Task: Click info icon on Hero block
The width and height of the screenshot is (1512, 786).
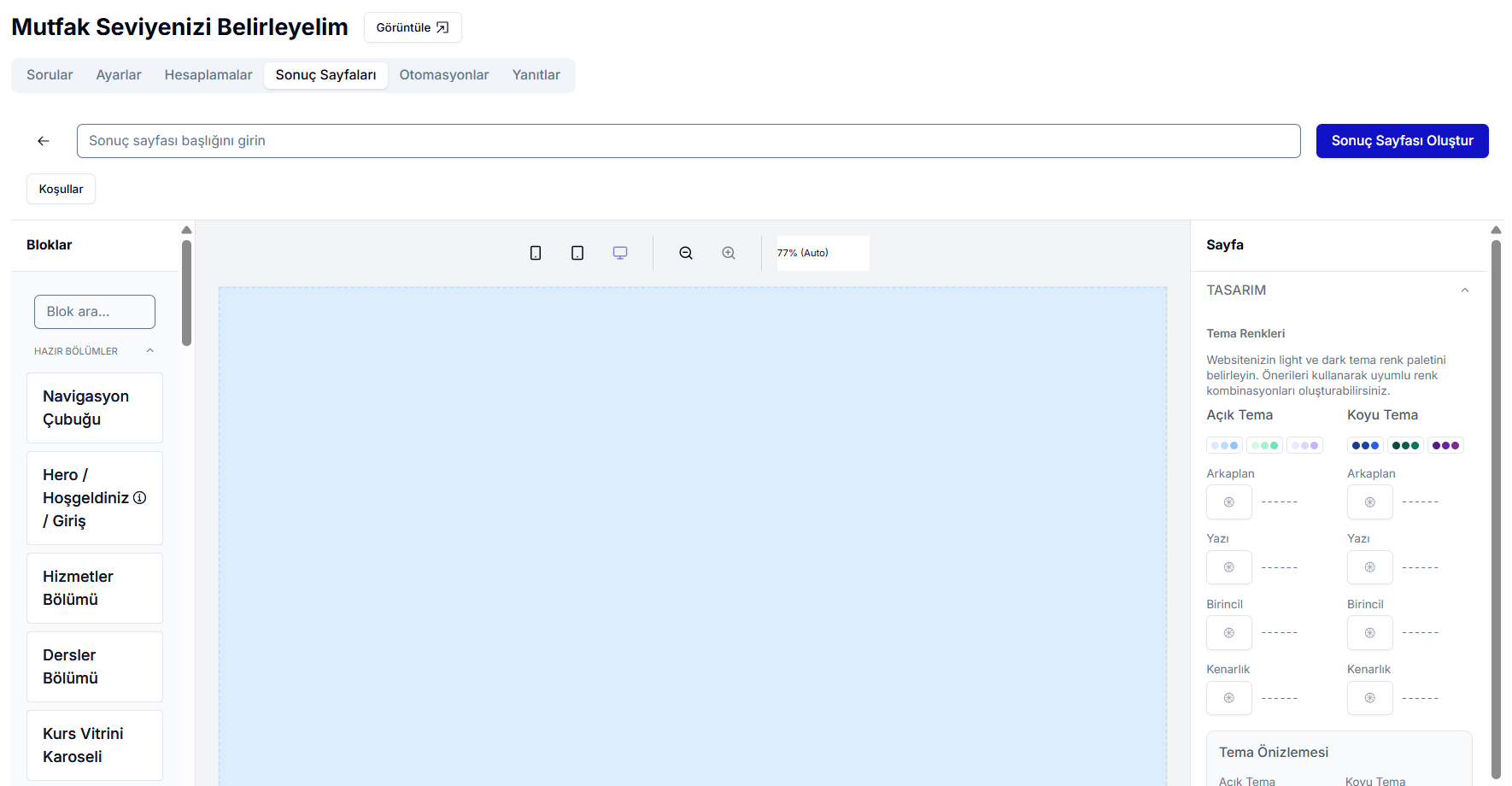Action: point(140,498)
